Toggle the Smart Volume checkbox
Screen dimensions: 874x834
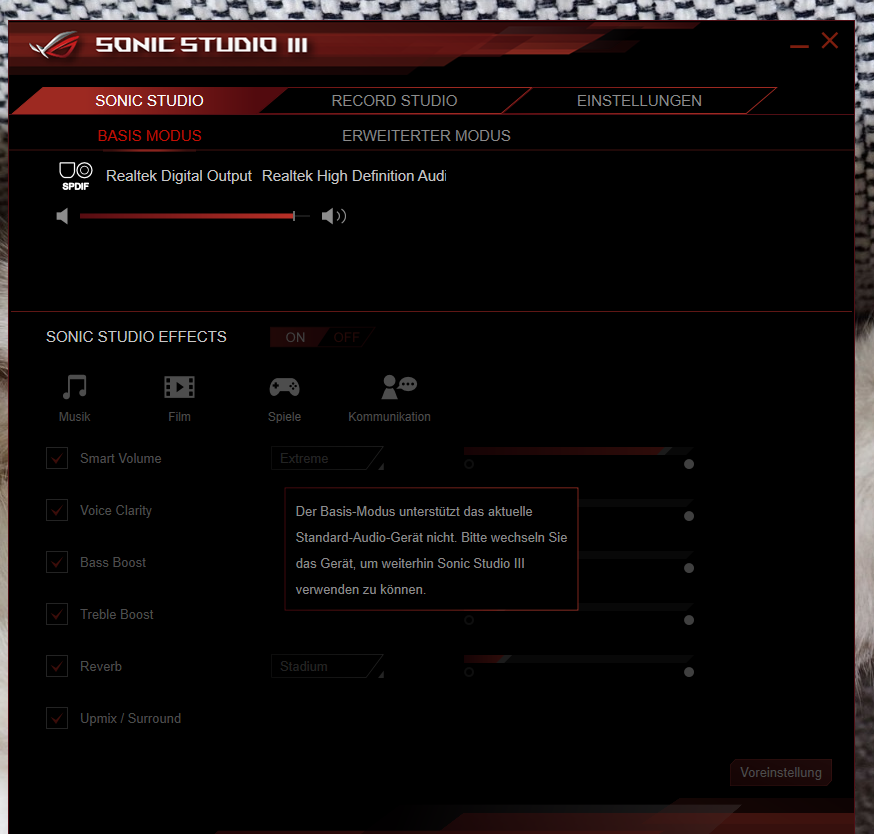tap(57, 458)
